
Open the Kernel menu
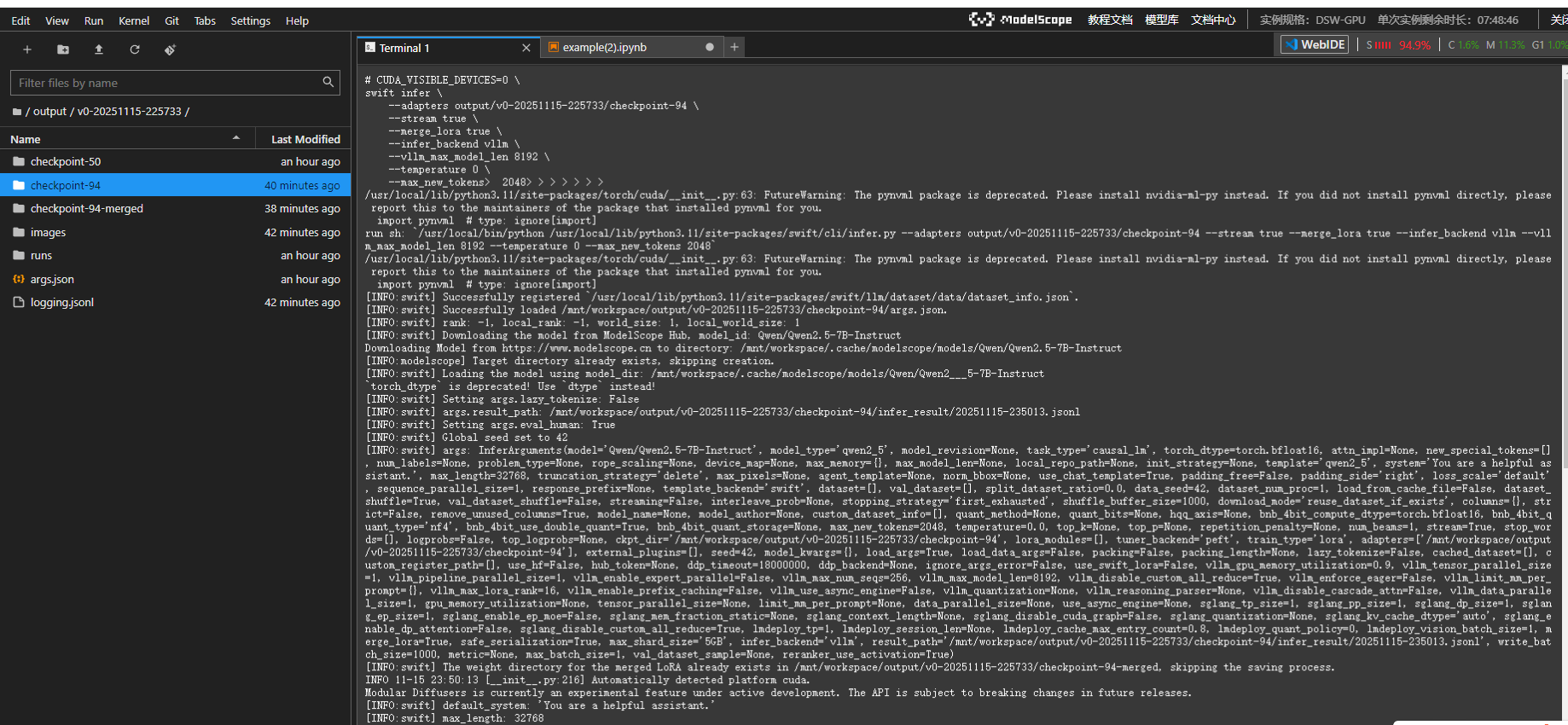click(134, 20)
